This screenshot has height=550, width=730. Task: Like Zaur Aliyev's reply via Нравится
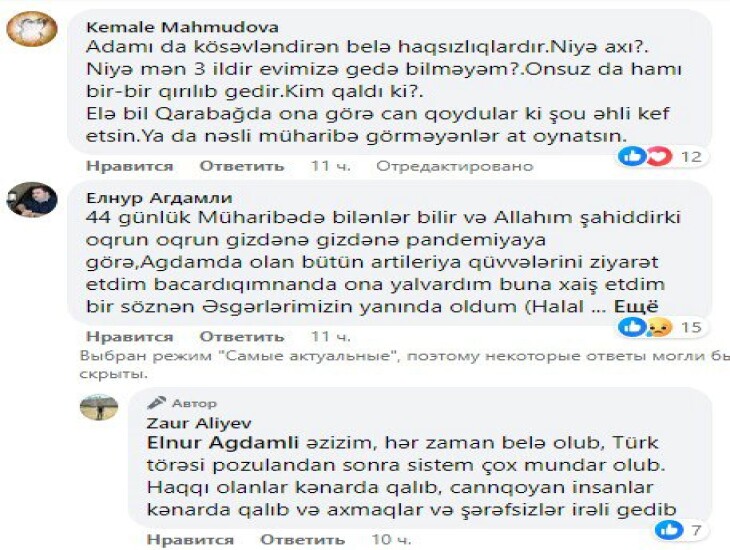click(x=190, y=540)
